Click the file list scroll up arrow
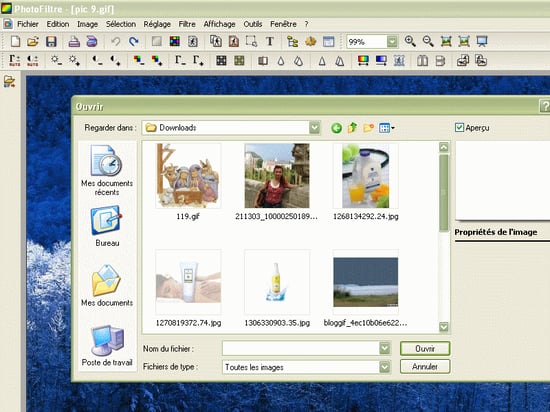The width and height of the screenshot is (550, 412). coord(444,147)
